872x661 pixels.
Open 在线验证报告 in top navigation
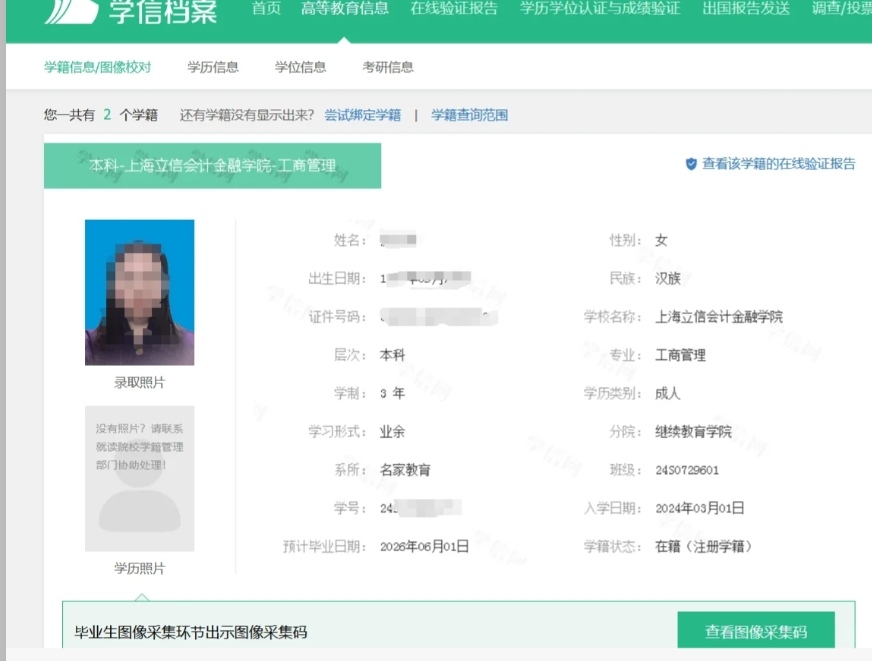click(x=454, y=8)
